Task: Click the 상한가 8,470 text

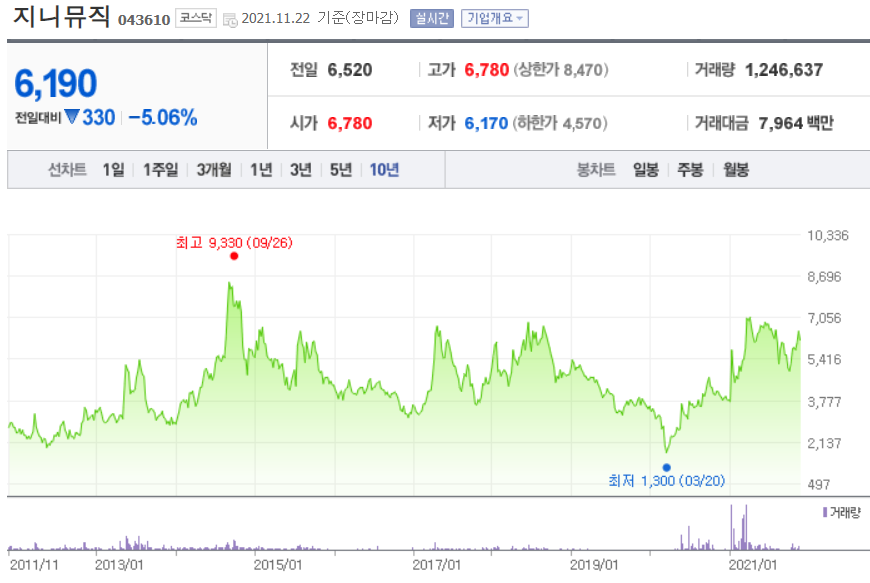Action: (x=561, y=70)
